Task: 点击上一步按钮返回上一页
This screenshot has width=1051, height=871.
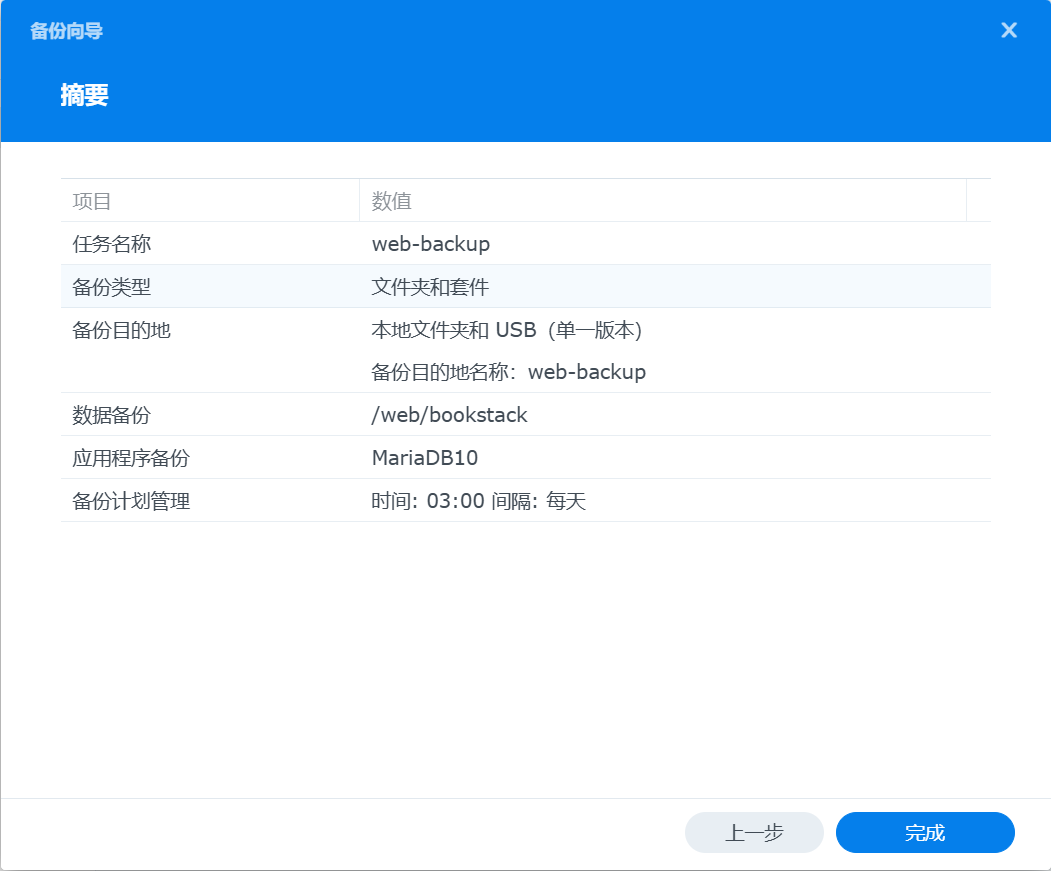Action: tap(754, 832)
